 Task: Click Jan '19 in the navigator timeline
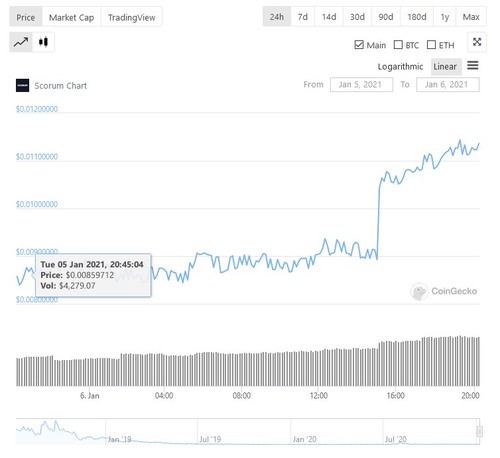coord(119,439)
